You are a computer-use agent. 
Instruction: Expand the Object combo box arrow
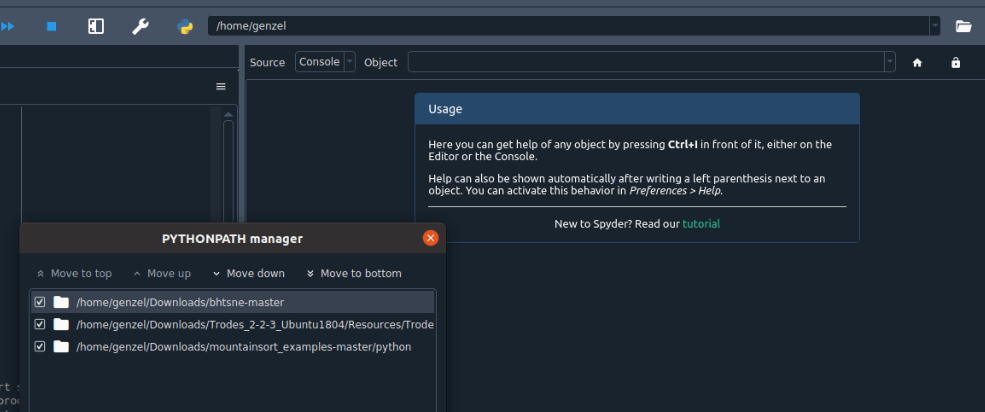pyautogui.click(x=890, y=62)
